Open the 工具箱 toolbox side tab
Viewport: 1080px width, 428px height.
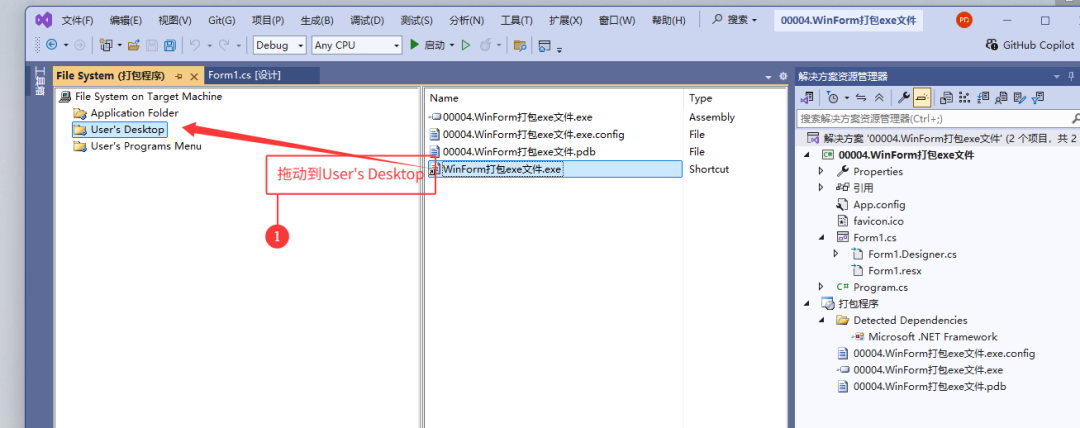point(40,81)
